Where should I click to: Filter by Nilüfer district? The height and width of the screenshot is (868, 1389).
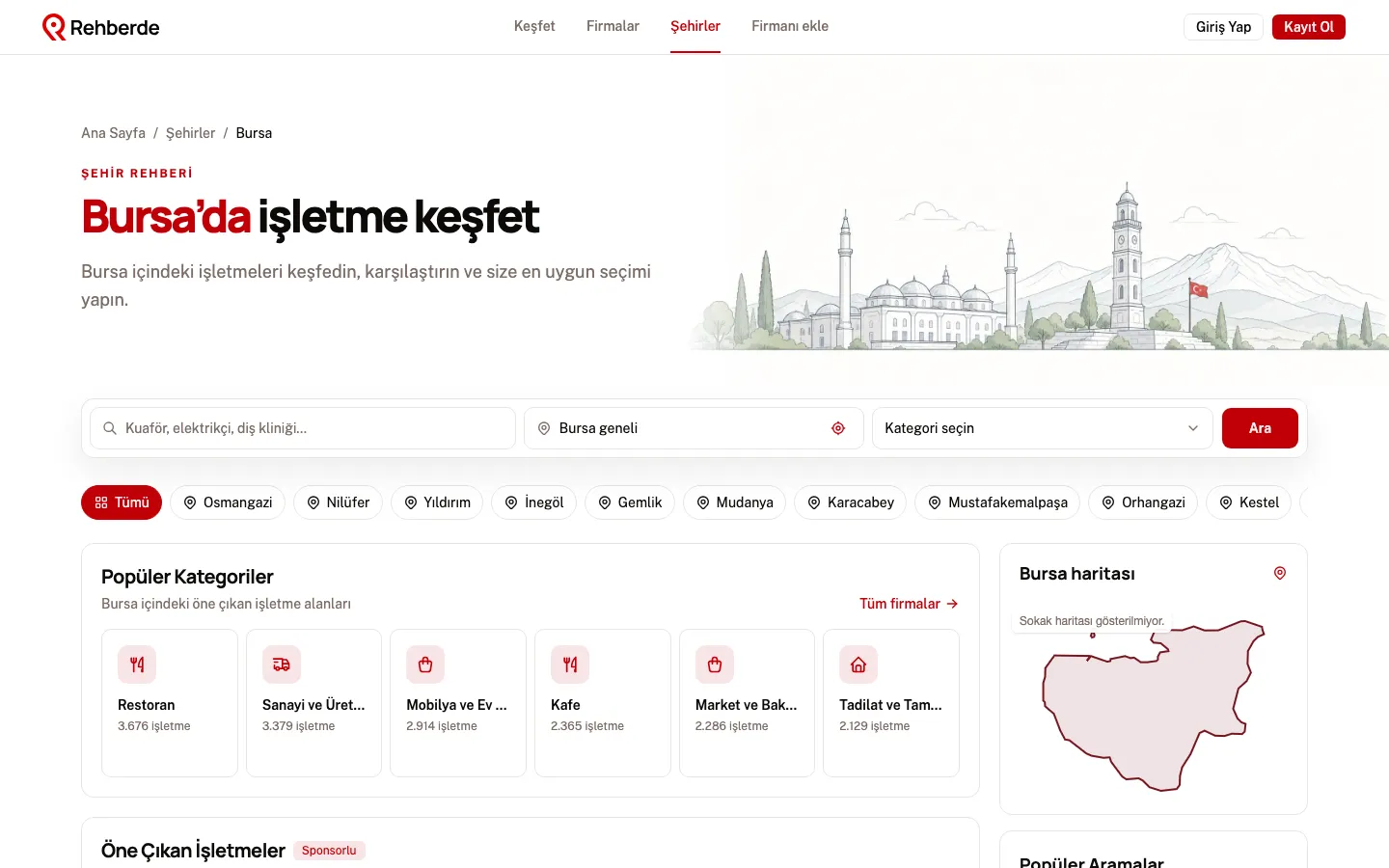coord(338,502)
